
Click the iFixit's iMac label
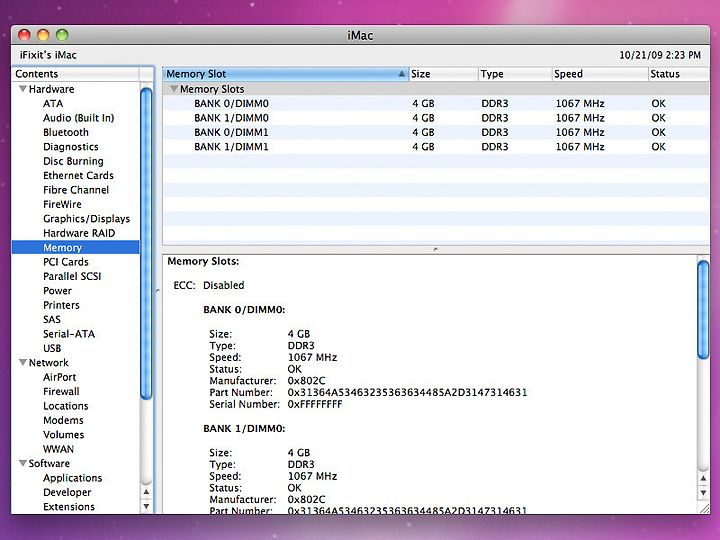48,55
